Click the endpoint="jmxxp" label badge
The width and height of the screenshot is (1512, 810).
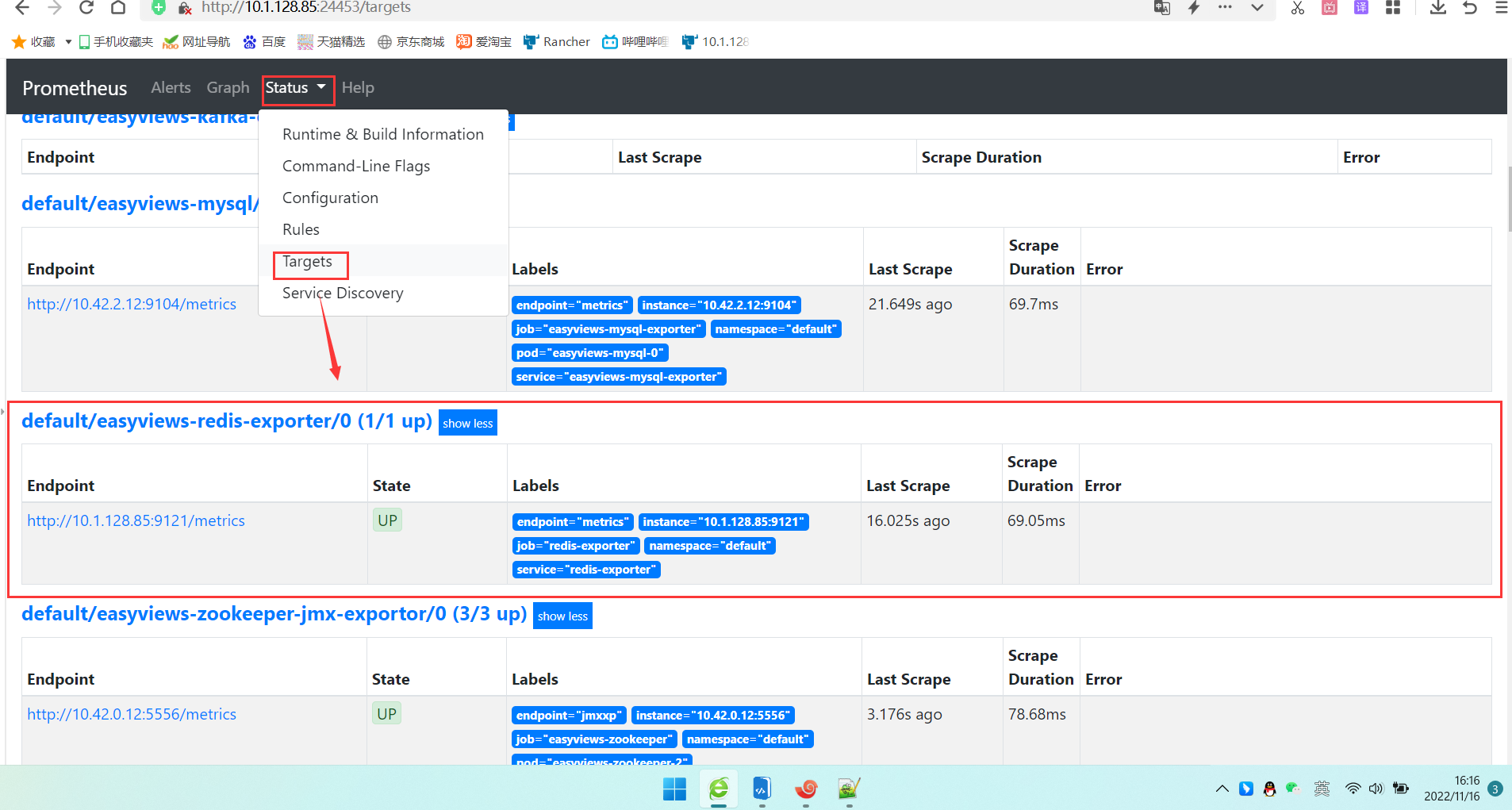[569, 716]
